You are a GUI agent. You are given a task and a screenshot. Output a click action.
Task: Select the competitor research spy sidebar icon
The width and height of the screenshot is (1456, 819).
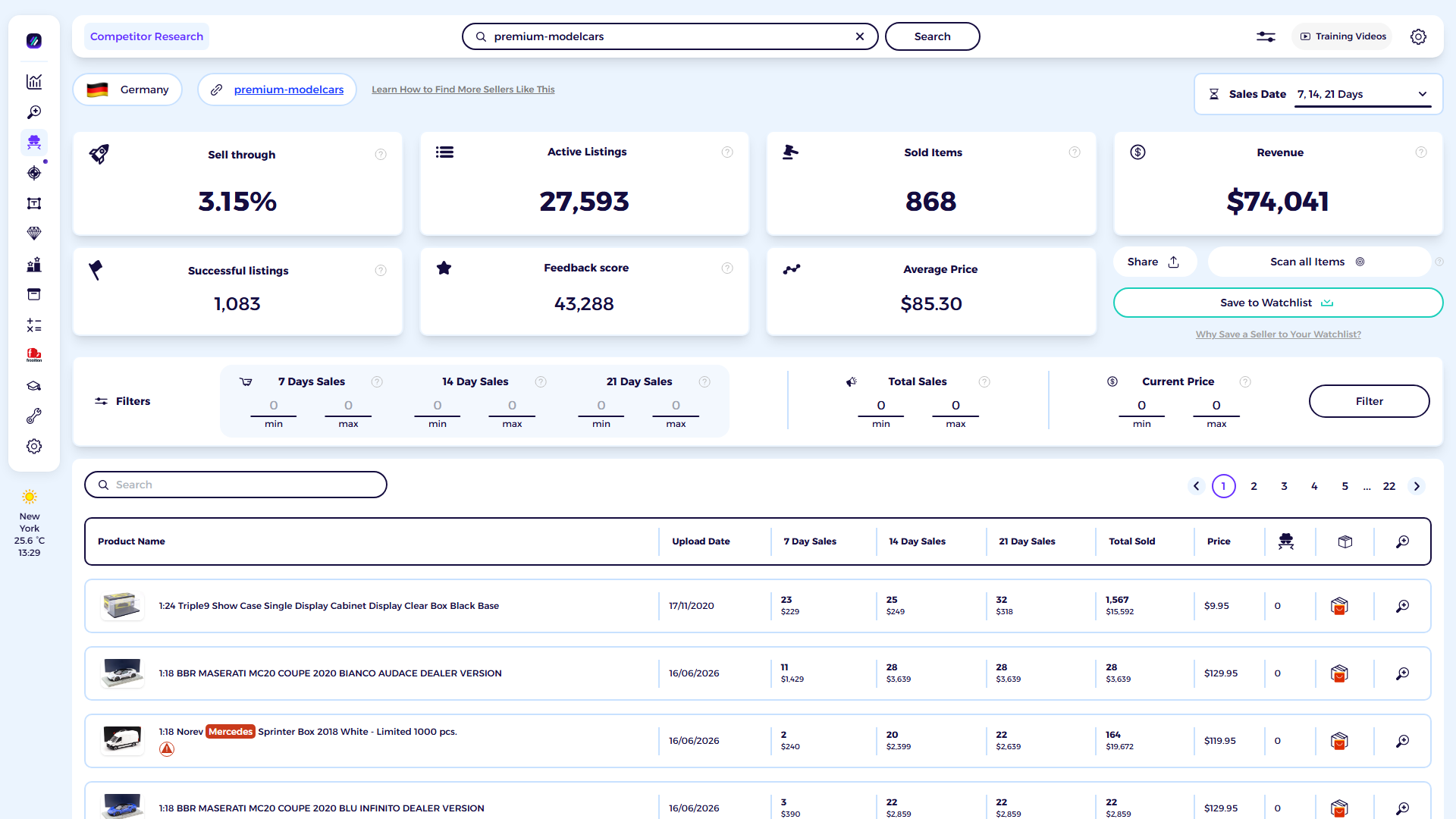pyautogui.click(x=34, y=142)
